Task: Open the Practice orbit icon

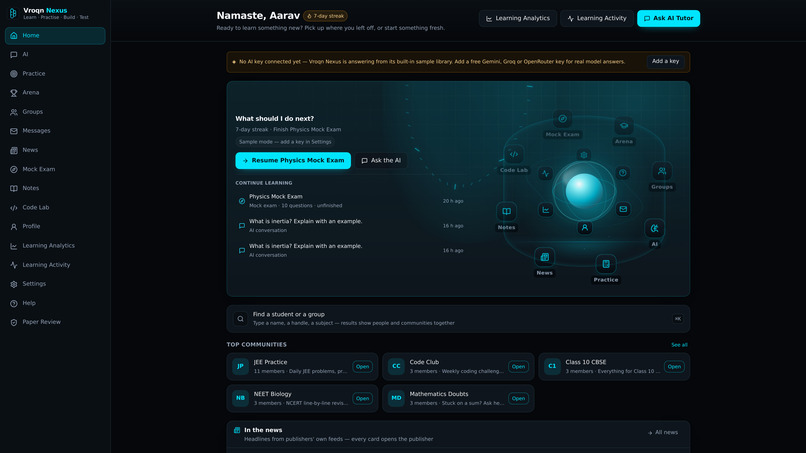Action: (606, 264)
